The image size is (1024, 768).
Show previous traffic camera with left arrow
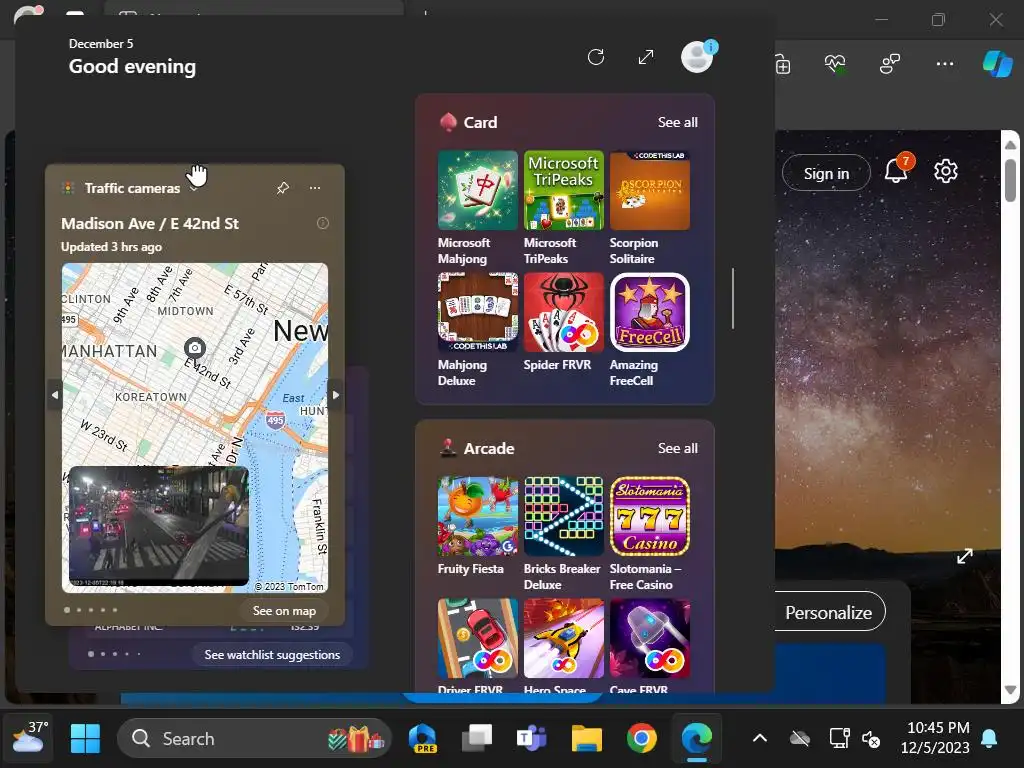coord(55,394)
